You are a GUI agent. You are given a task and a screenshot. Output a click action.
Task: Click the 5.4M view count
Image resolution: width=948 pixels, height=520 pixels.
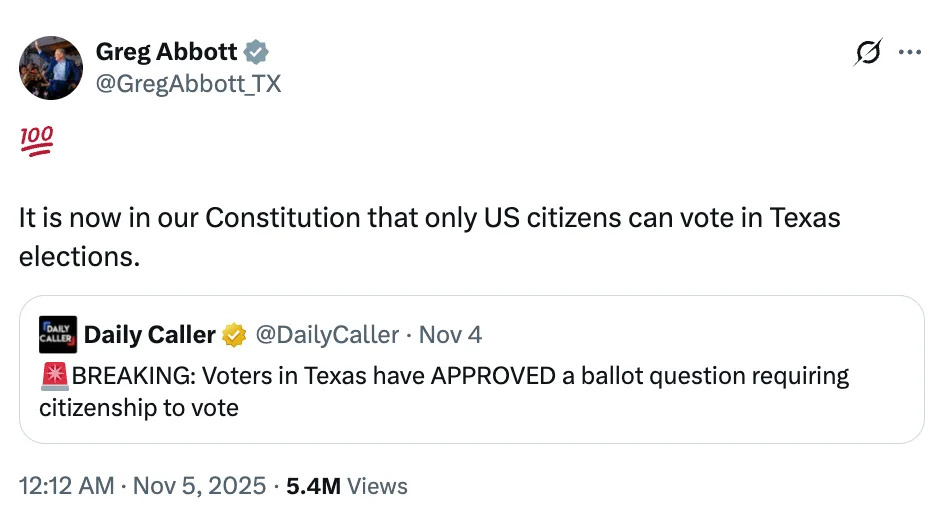313,486
